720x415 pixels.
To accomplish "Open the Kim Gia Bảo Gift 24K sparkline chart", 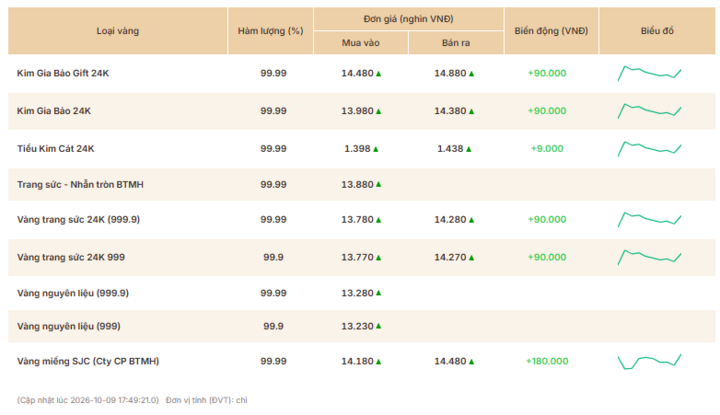I will click(649, 73).
